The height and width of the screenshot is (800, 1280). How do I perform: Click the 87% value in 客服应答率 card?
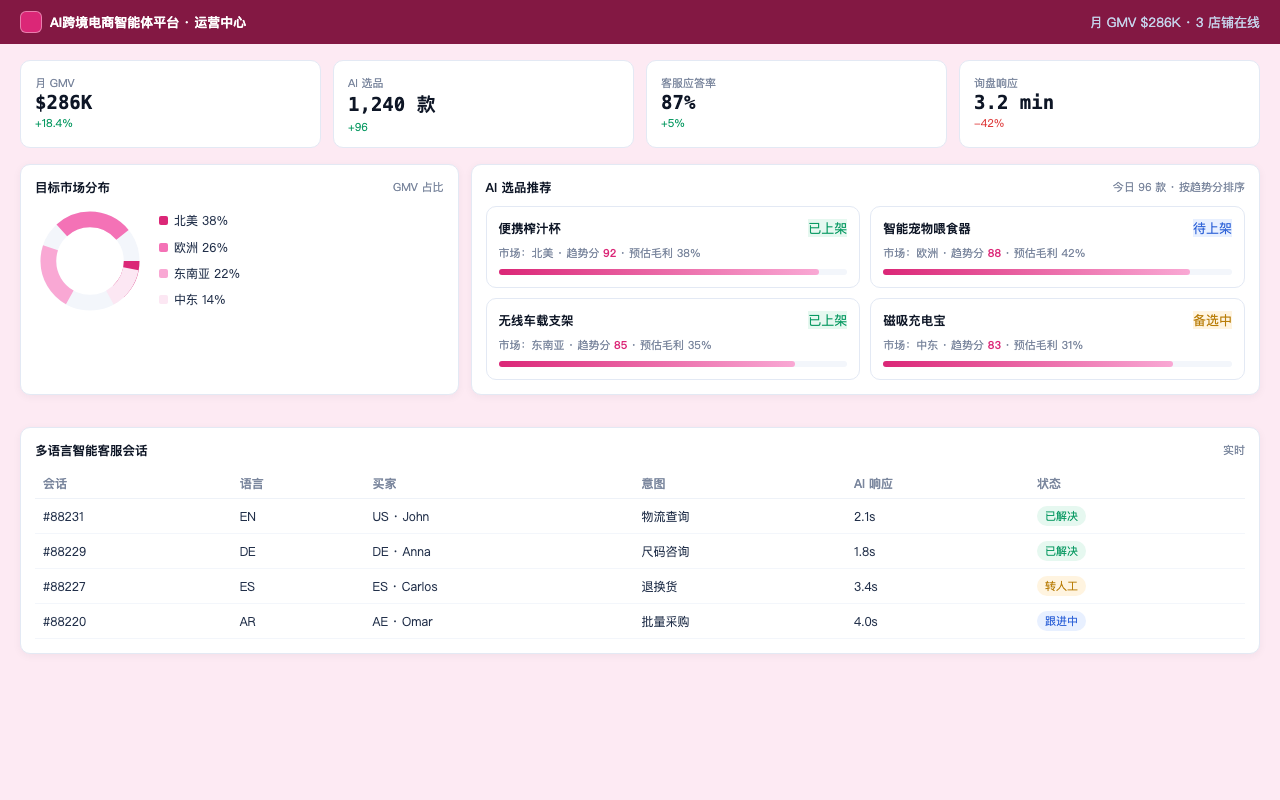click(x=678, y=102)
